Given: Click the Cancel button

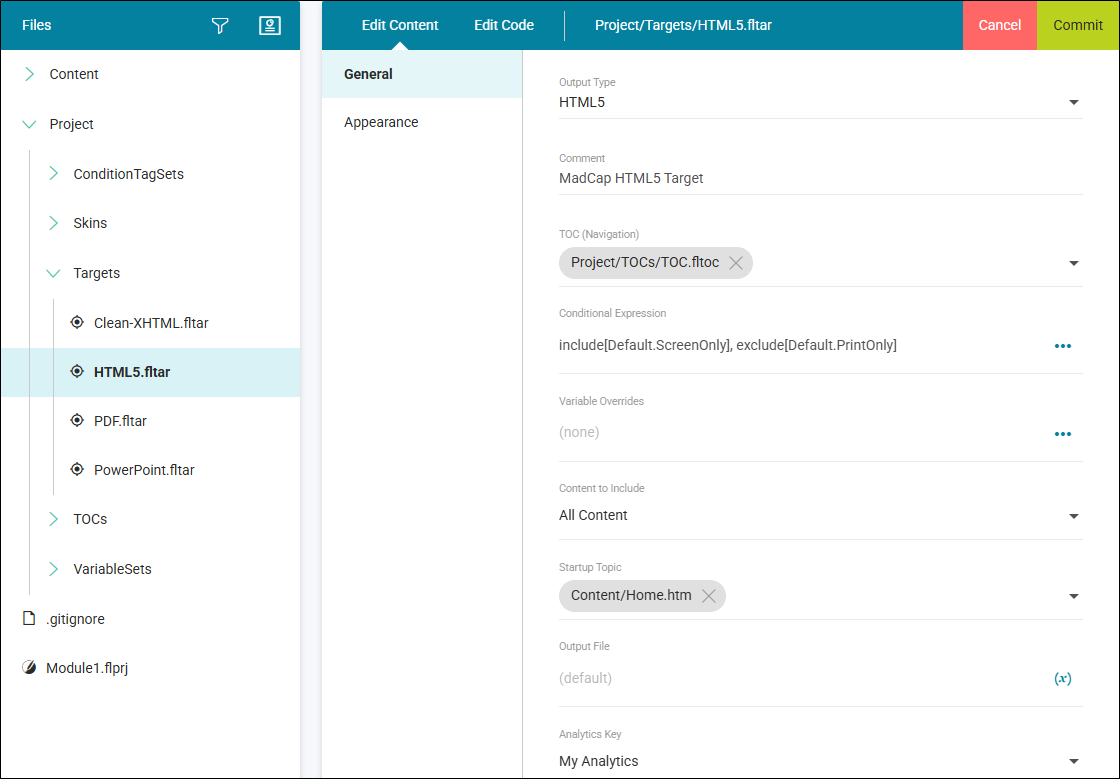Looking at the screenshot, I should (x=999, y=25).
